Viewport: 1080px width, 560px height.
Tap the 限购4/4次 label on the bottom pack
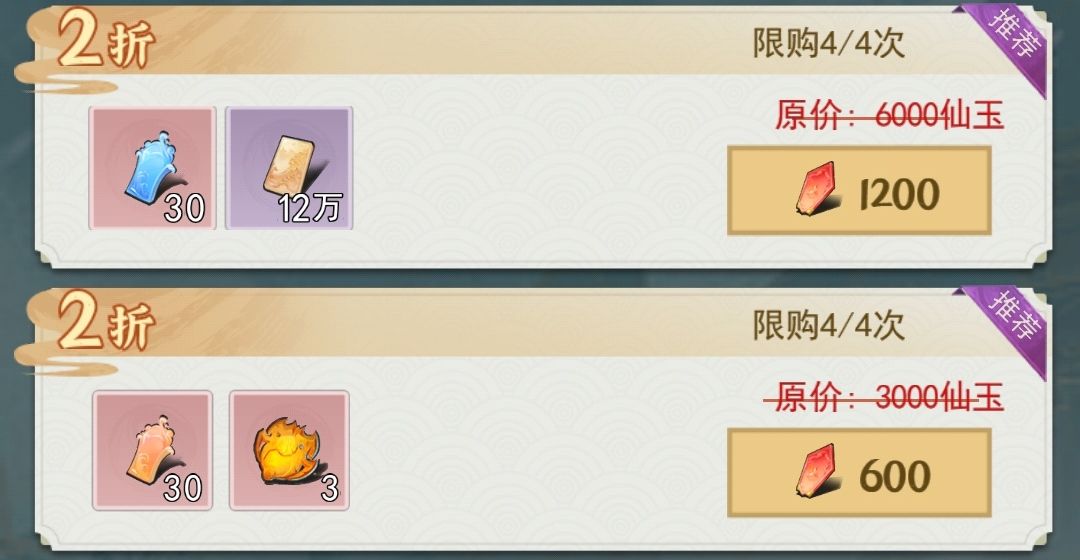pos(828,324)
